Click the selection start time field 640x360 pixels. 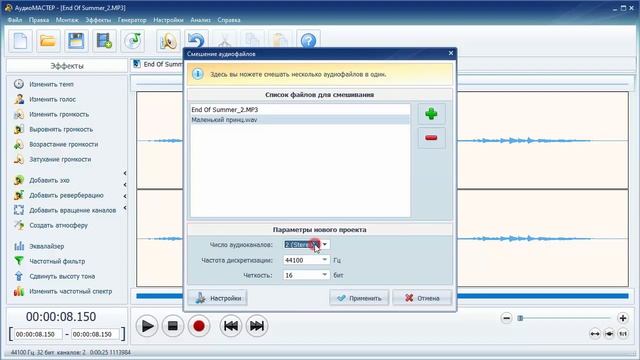point(38,334)
